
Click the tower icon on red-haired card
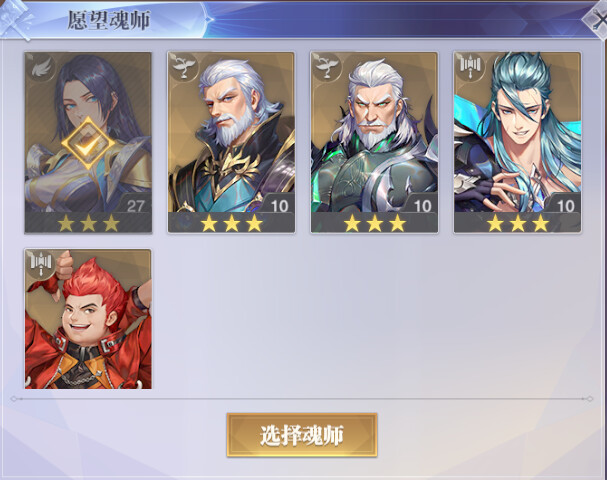41,264
